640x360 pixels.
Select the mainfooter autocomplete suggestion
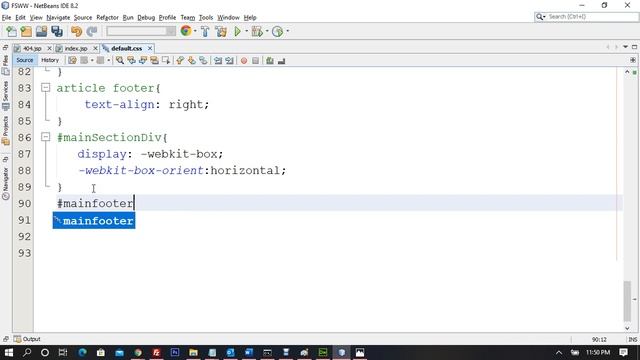[x=94, y=220]
